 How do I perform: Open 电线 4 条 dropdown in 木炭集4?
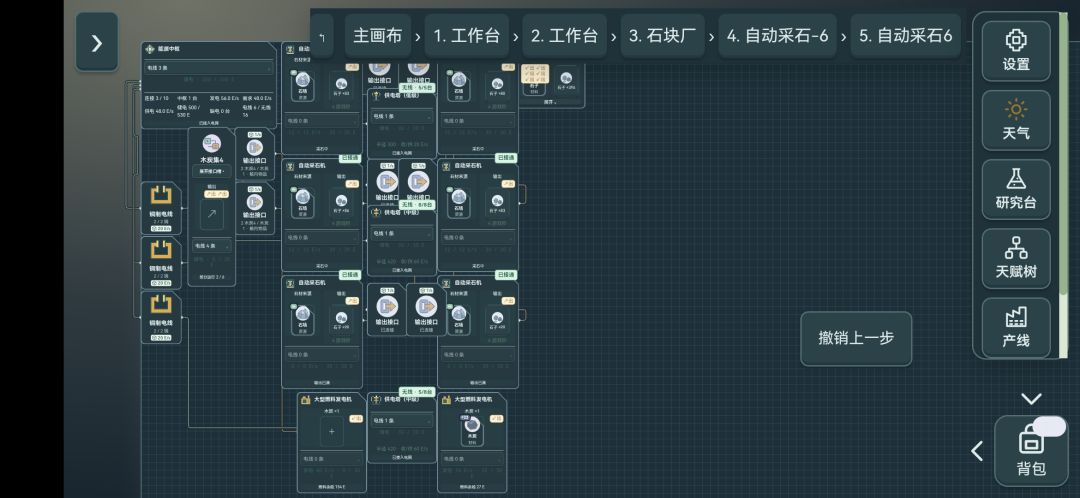pyautogui.click(x=211, y=245)
